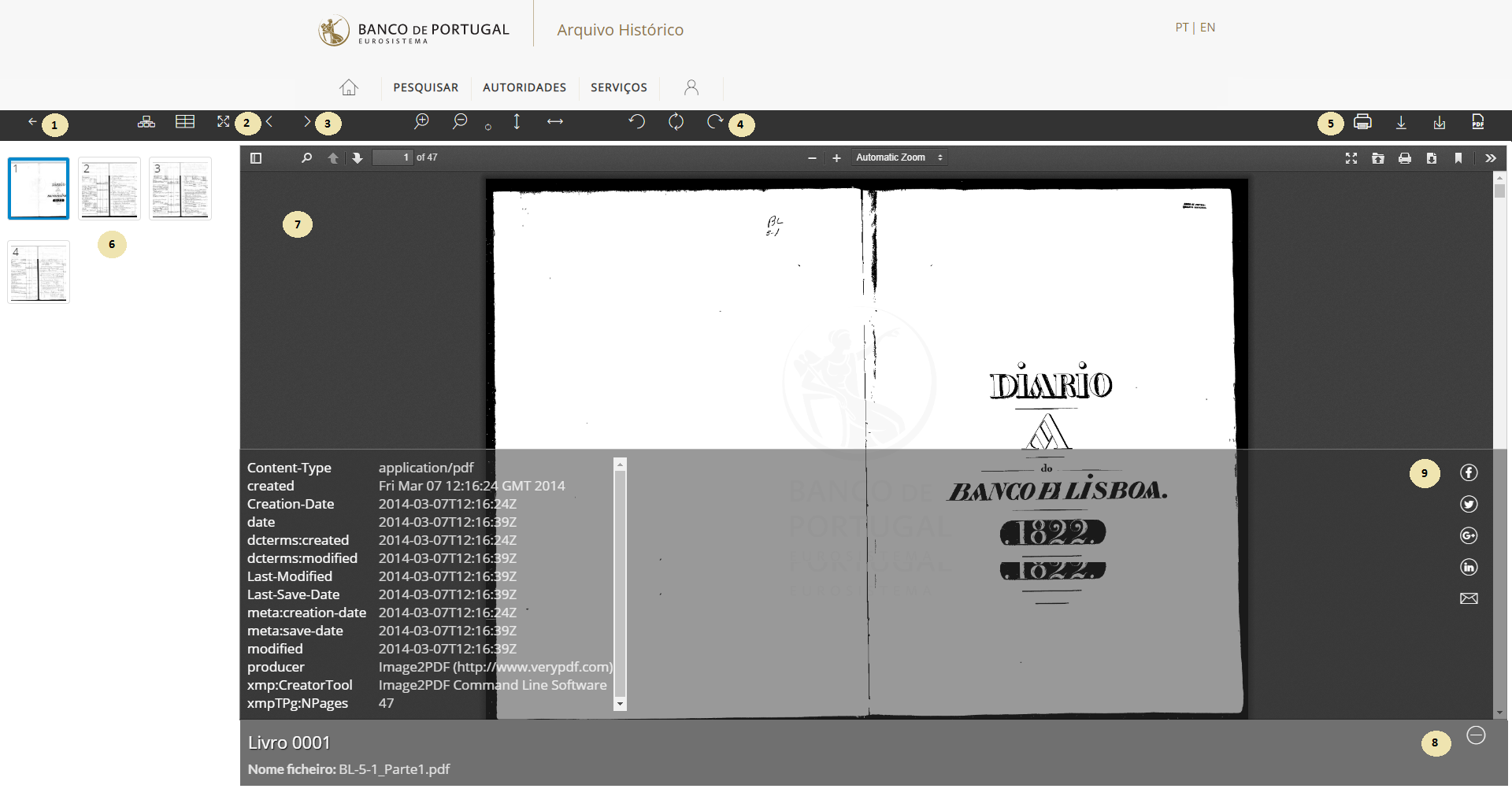The height and width of the screenshot is (796, 1512).
Task: Open the user account icon
Action: (691, 87)
